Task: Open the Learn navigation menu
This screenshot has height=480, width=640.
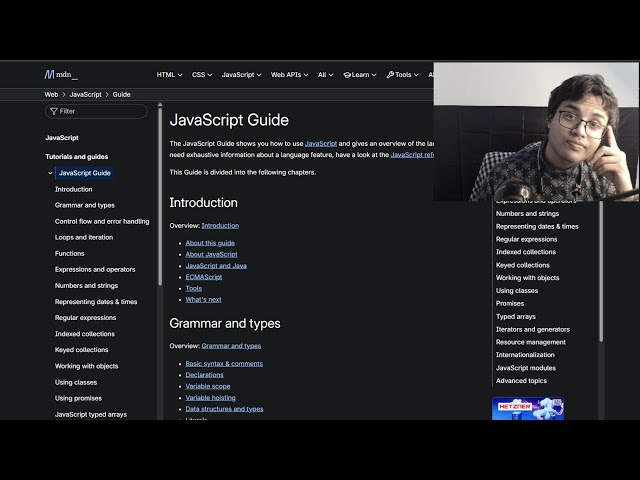Action: pyautogui.click(x=360, y=75)
